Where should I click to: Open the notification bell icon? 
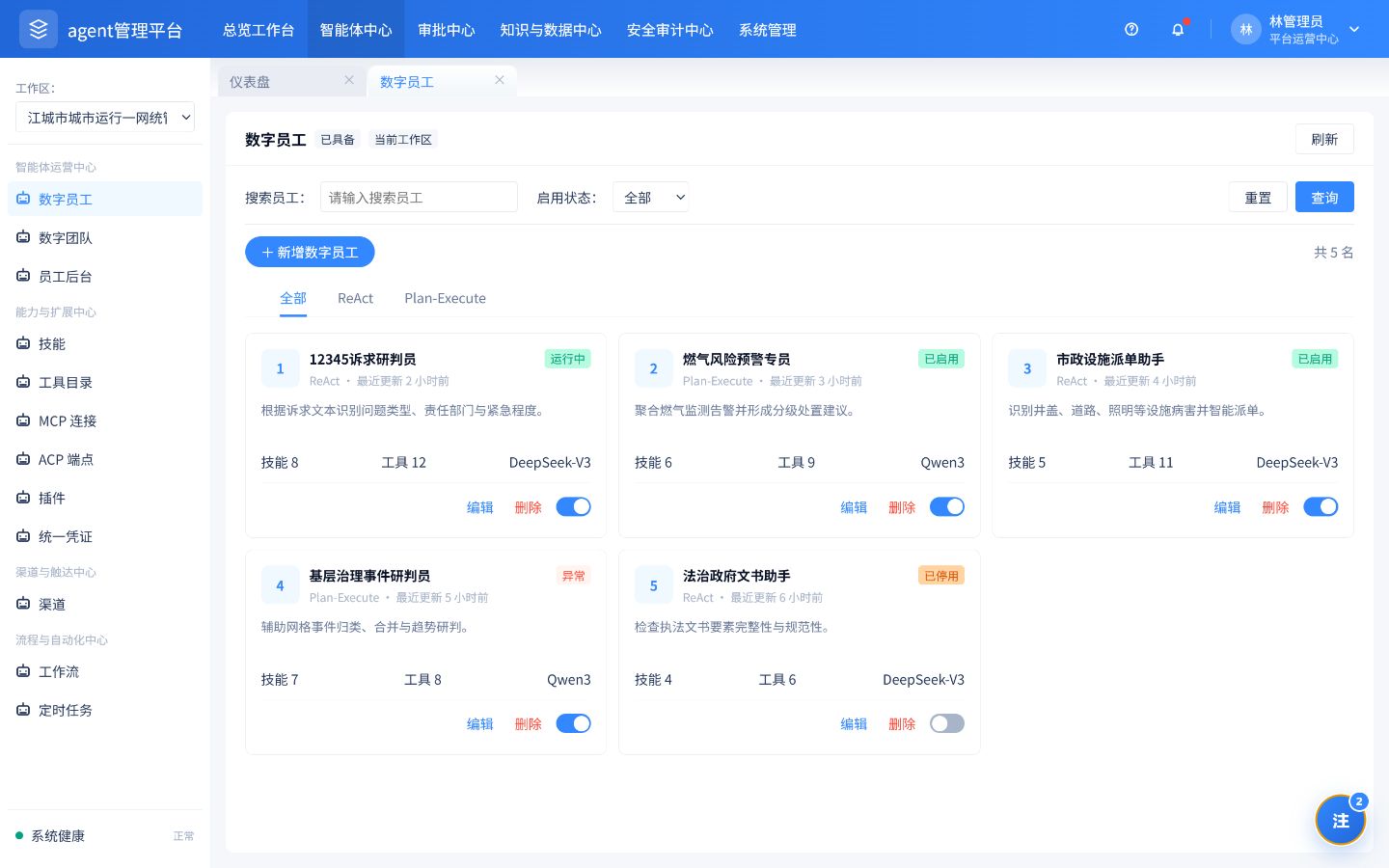point(1178,30)
